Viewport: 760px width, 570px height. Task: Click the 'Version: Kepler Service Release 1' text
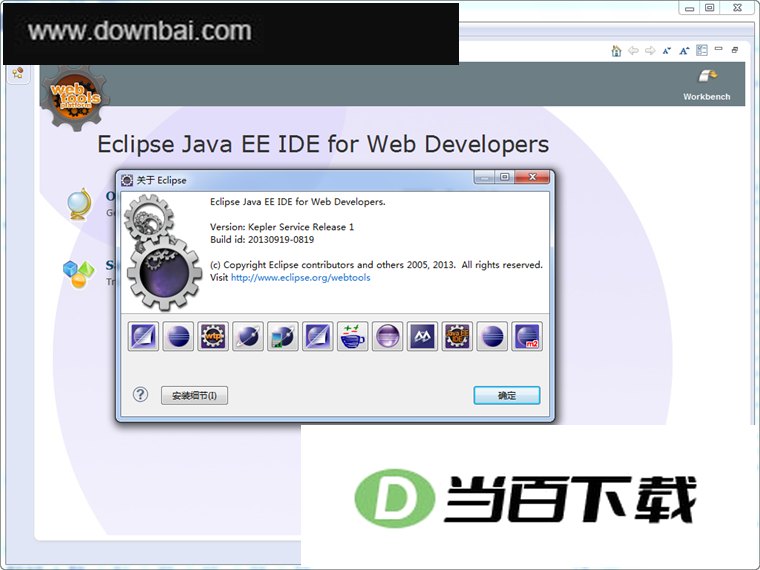282,227
